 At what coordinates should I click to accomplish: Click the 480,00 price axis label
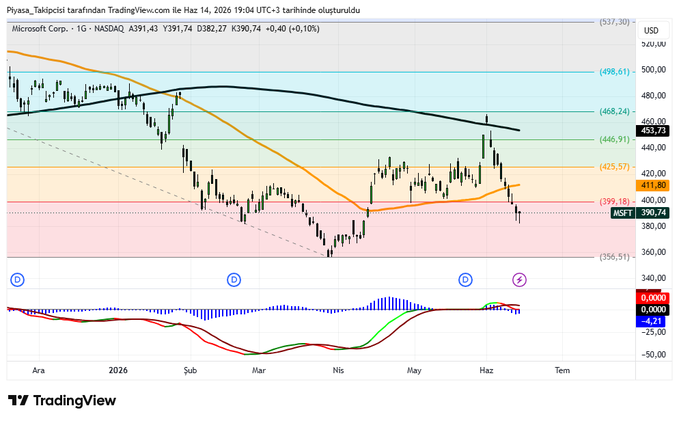click(653, 96)
